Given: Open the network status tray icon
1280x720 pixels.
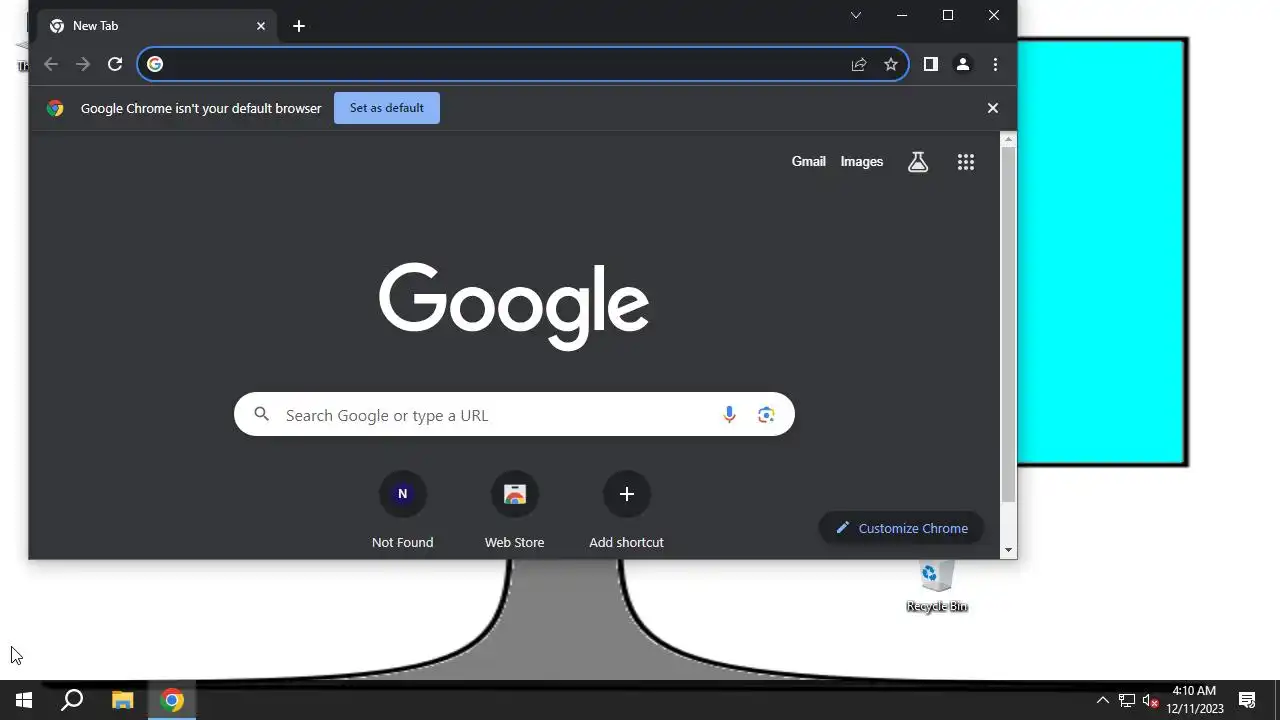Looking at the screenshot, I should click(x=1127, y=700).
